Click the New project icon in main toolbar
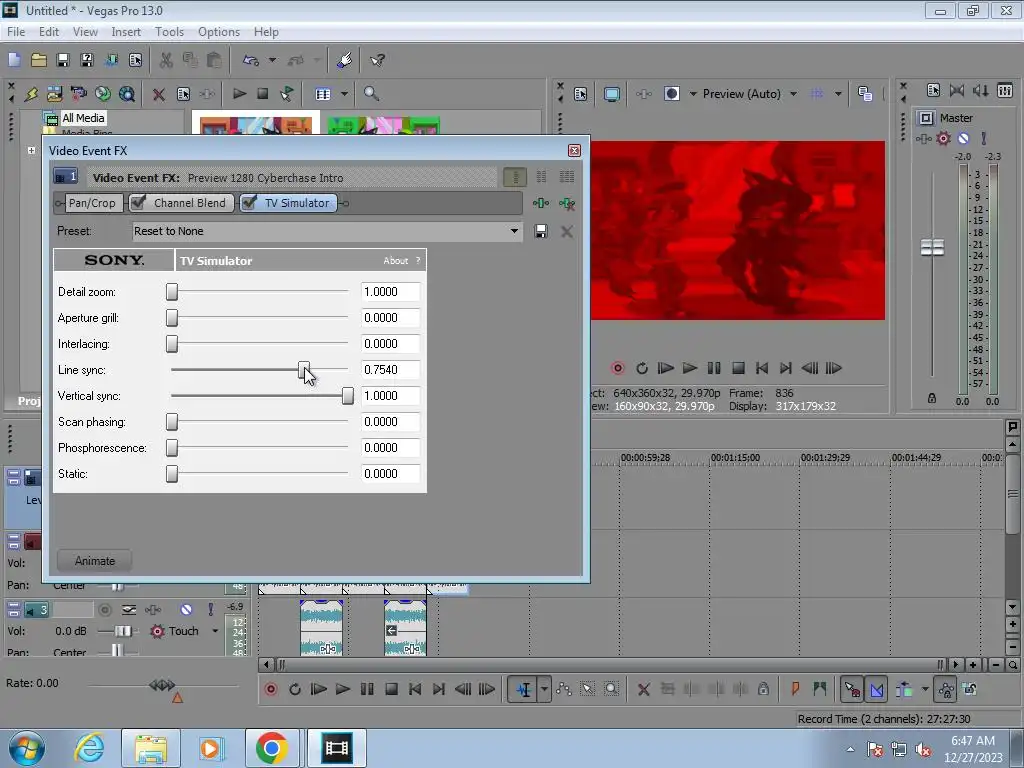1024x768 pixels. pyautogui.click(x=14, y=60)
